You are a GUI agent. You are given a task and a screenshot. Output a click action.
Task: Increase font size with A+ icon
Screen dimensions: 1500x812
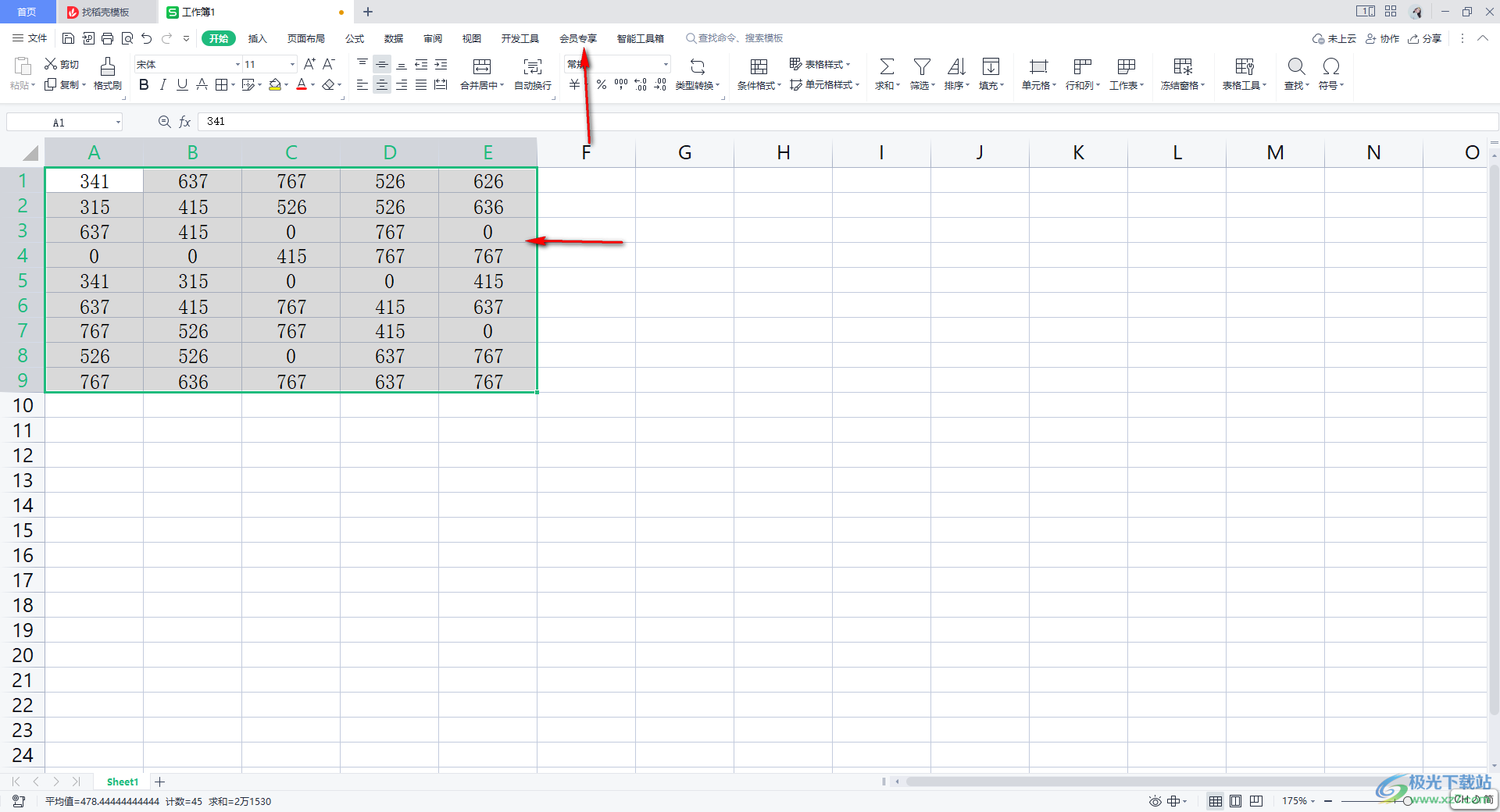[x=309, y=64]
